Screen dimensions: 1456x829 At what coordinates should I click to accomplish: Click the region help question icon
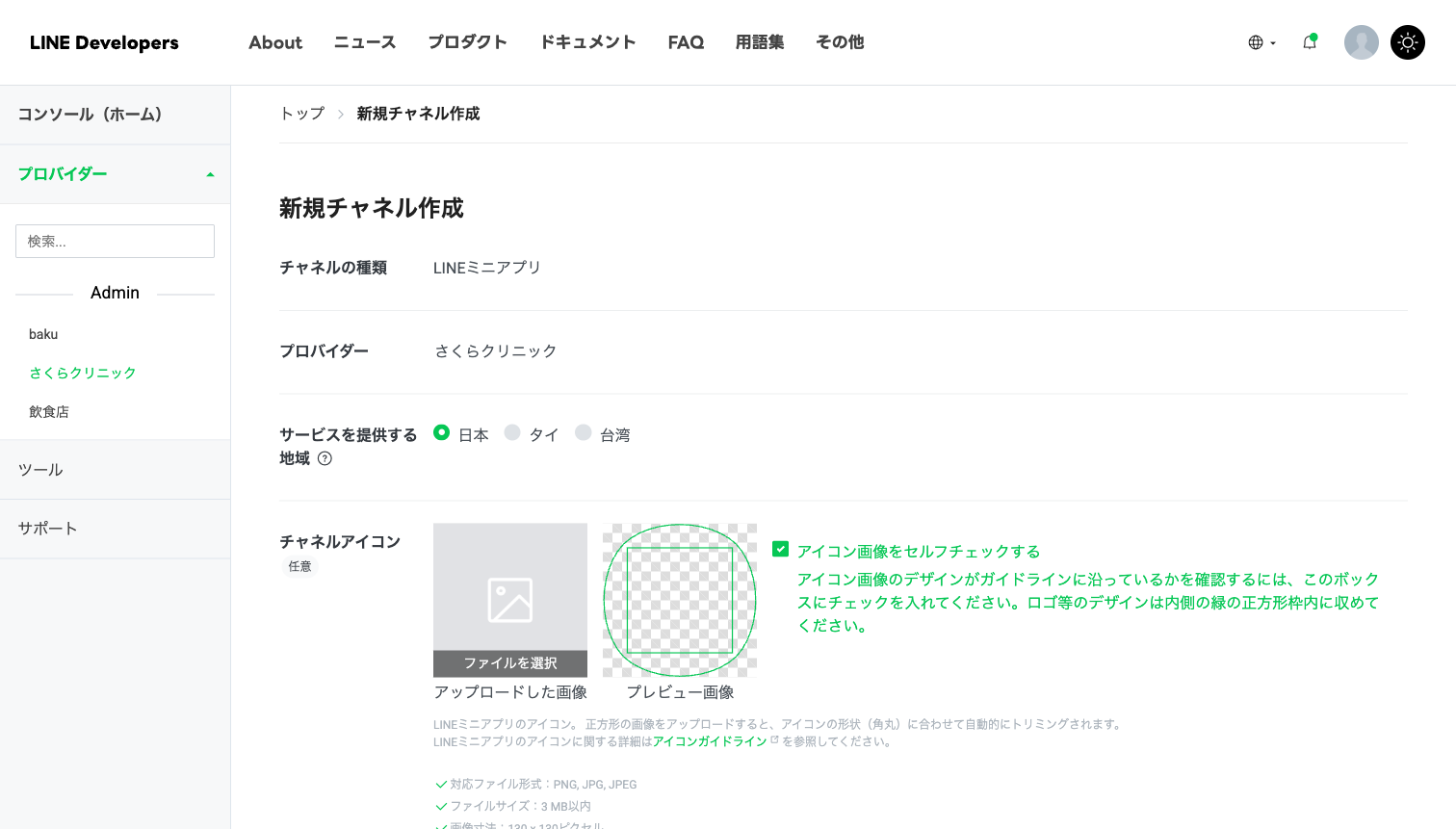[325, 458]
